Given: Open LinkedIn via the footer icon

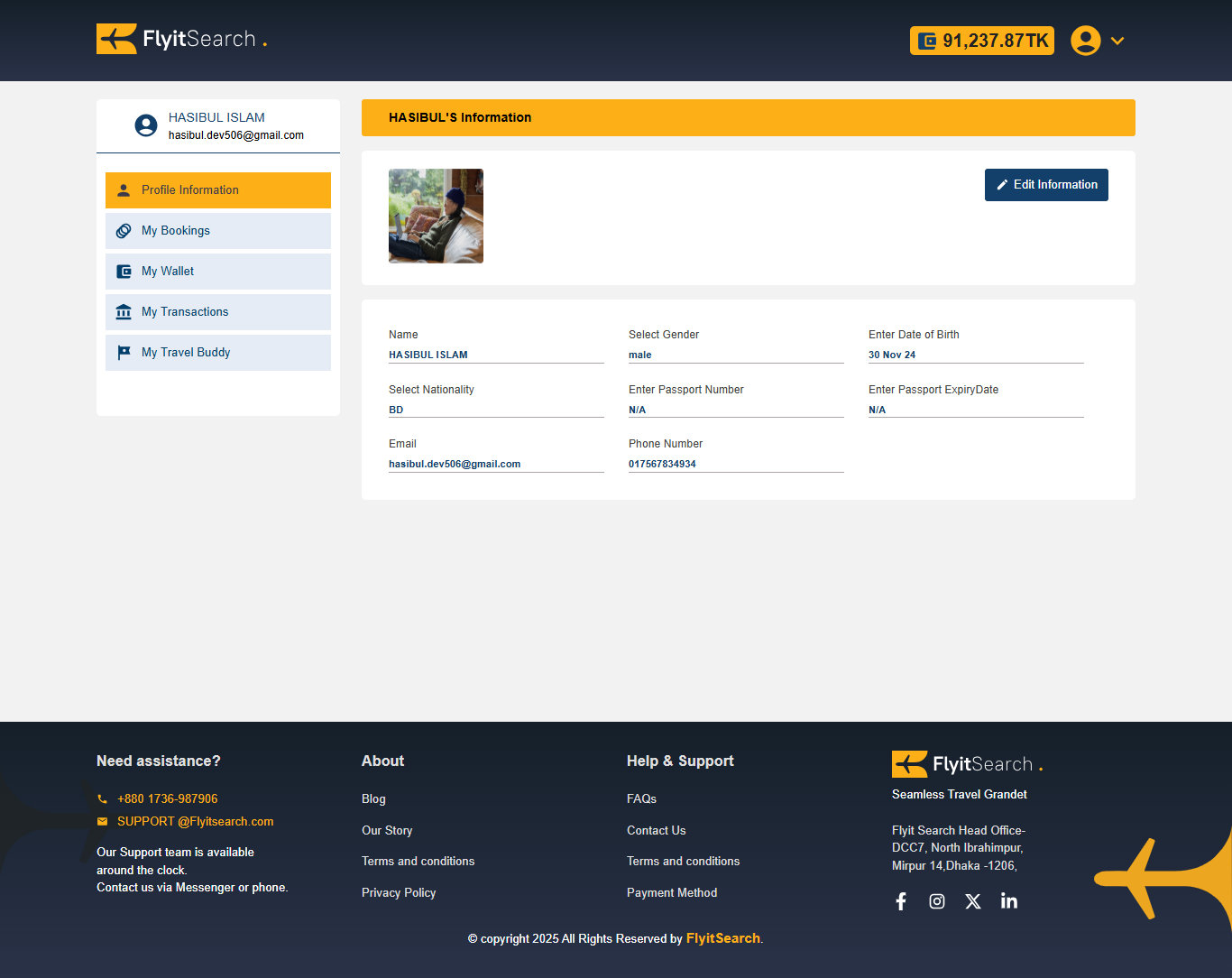Looking at the screenshot, I should point(1008,900).
